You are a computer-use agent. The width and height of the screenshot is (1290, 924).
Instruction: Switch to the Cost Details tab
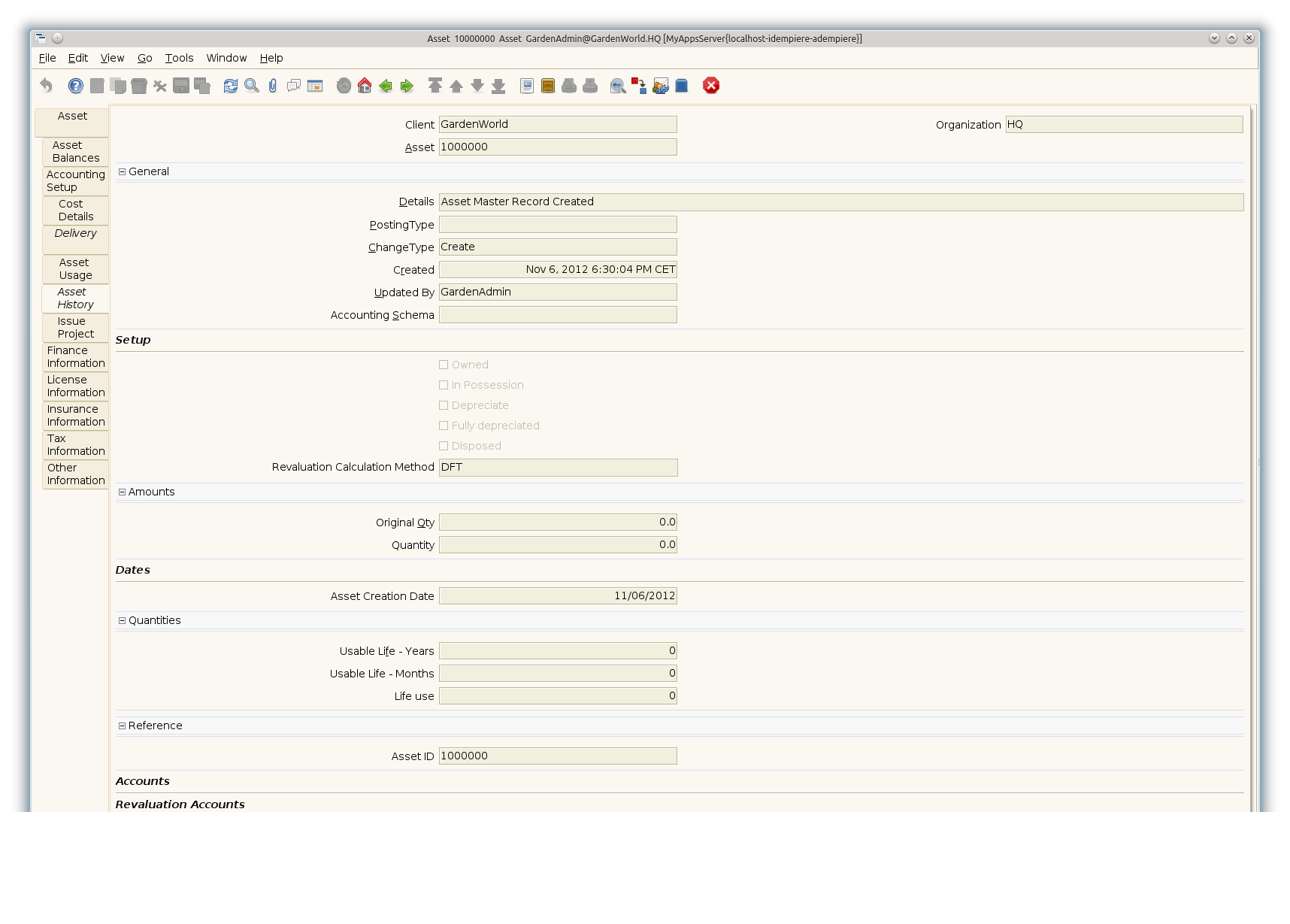[76, 210]
